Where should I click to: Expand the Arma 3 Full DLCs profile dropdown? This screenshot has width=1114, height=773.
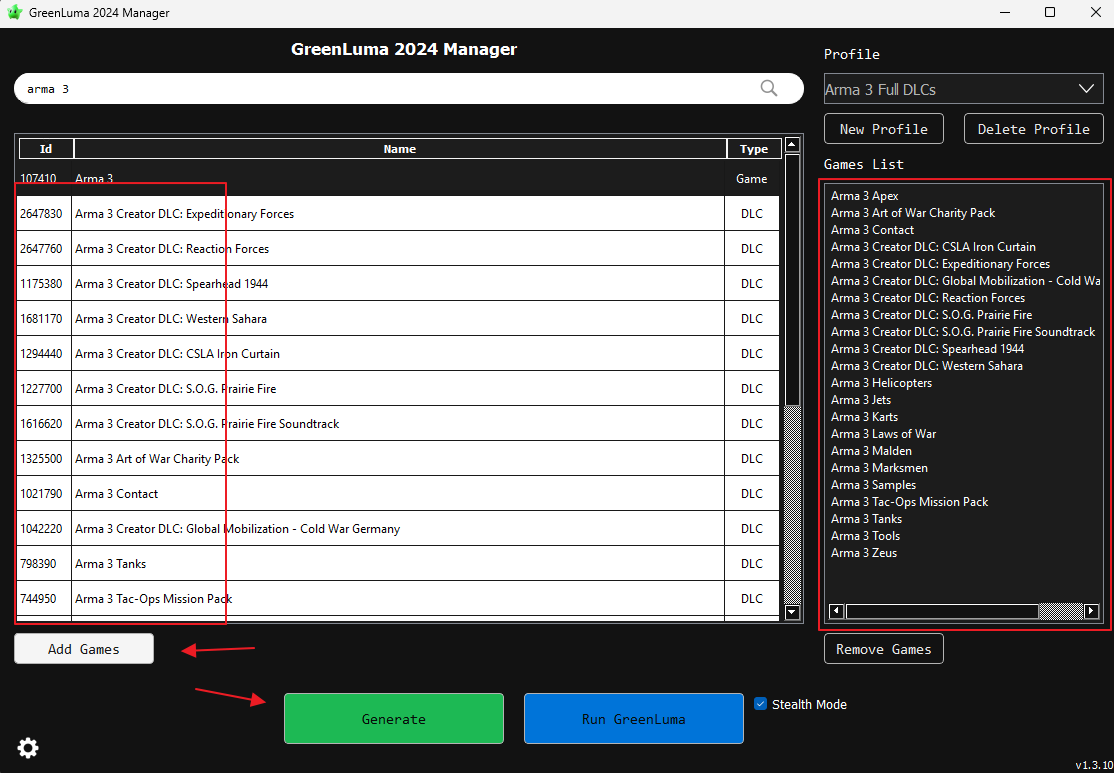1086,89
